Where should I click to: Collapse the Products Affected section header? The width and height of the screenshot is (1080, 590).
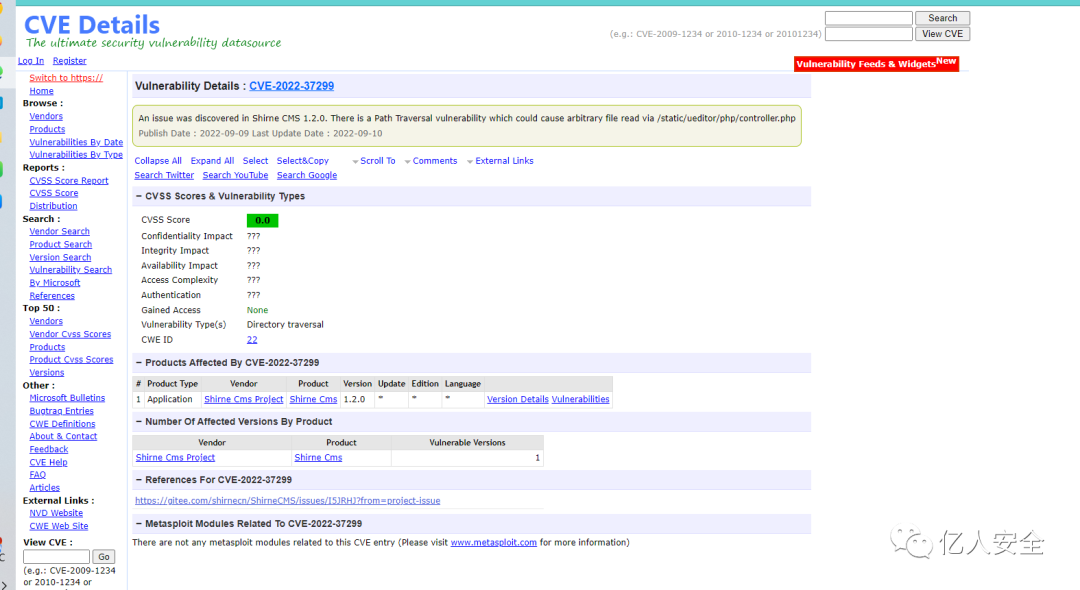coord(138,363)
